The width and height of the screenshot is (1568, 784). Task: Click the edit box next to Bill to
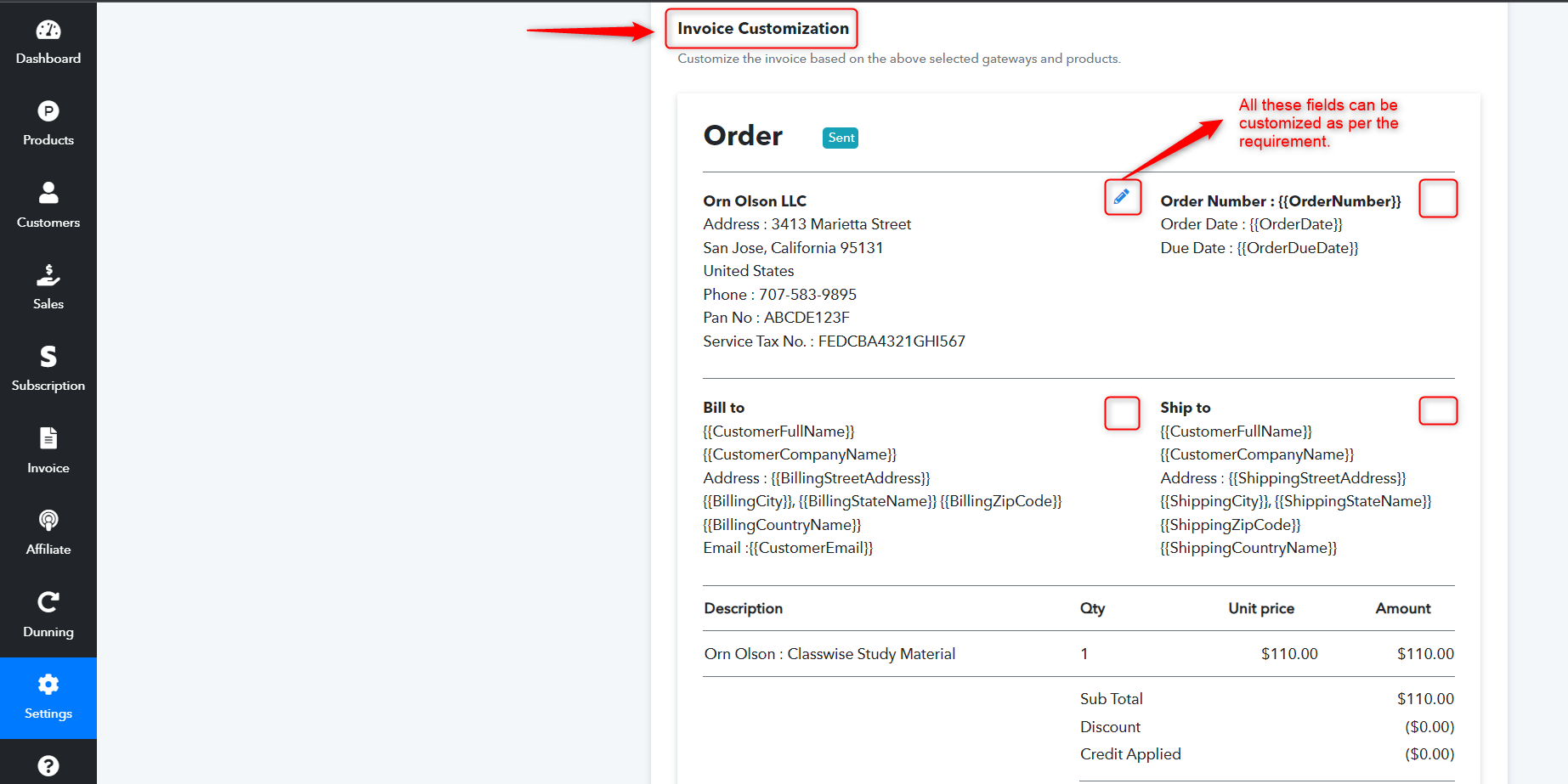pos(1122,413)
